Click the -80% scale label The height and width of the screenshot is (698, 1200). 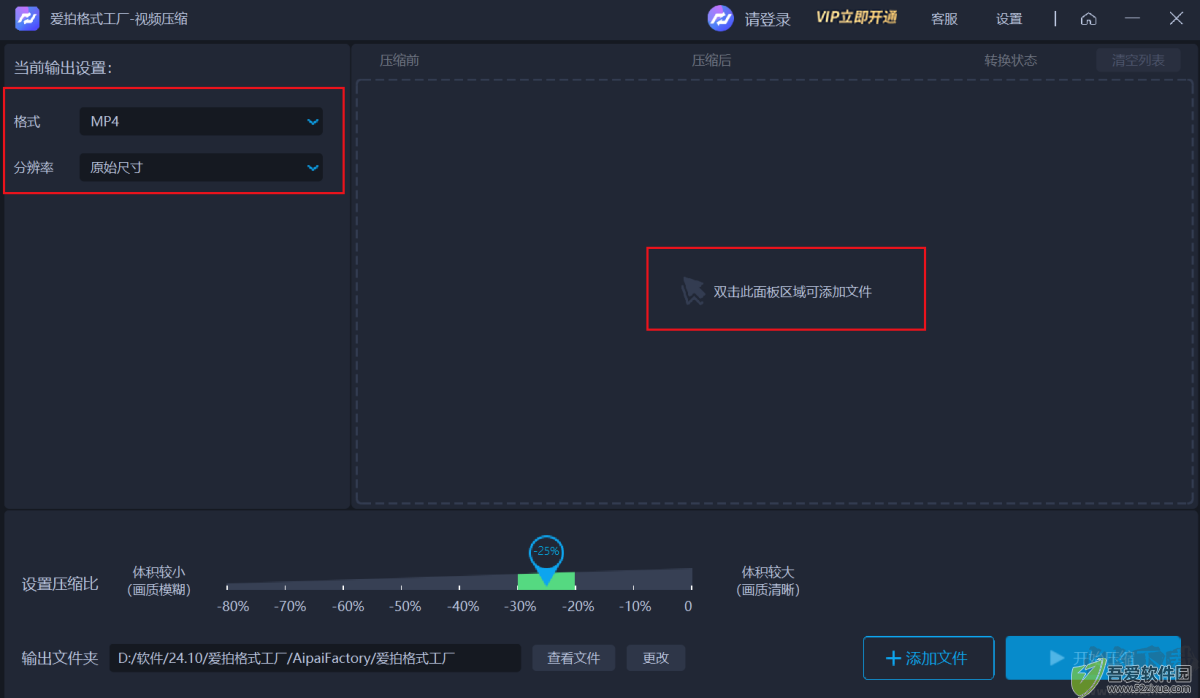(x=233, y=606)
